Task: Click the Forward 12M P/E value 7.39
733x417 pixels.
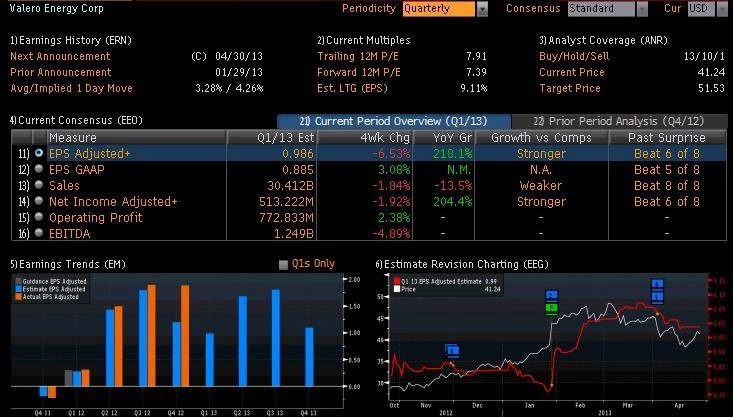Action: 476,72
